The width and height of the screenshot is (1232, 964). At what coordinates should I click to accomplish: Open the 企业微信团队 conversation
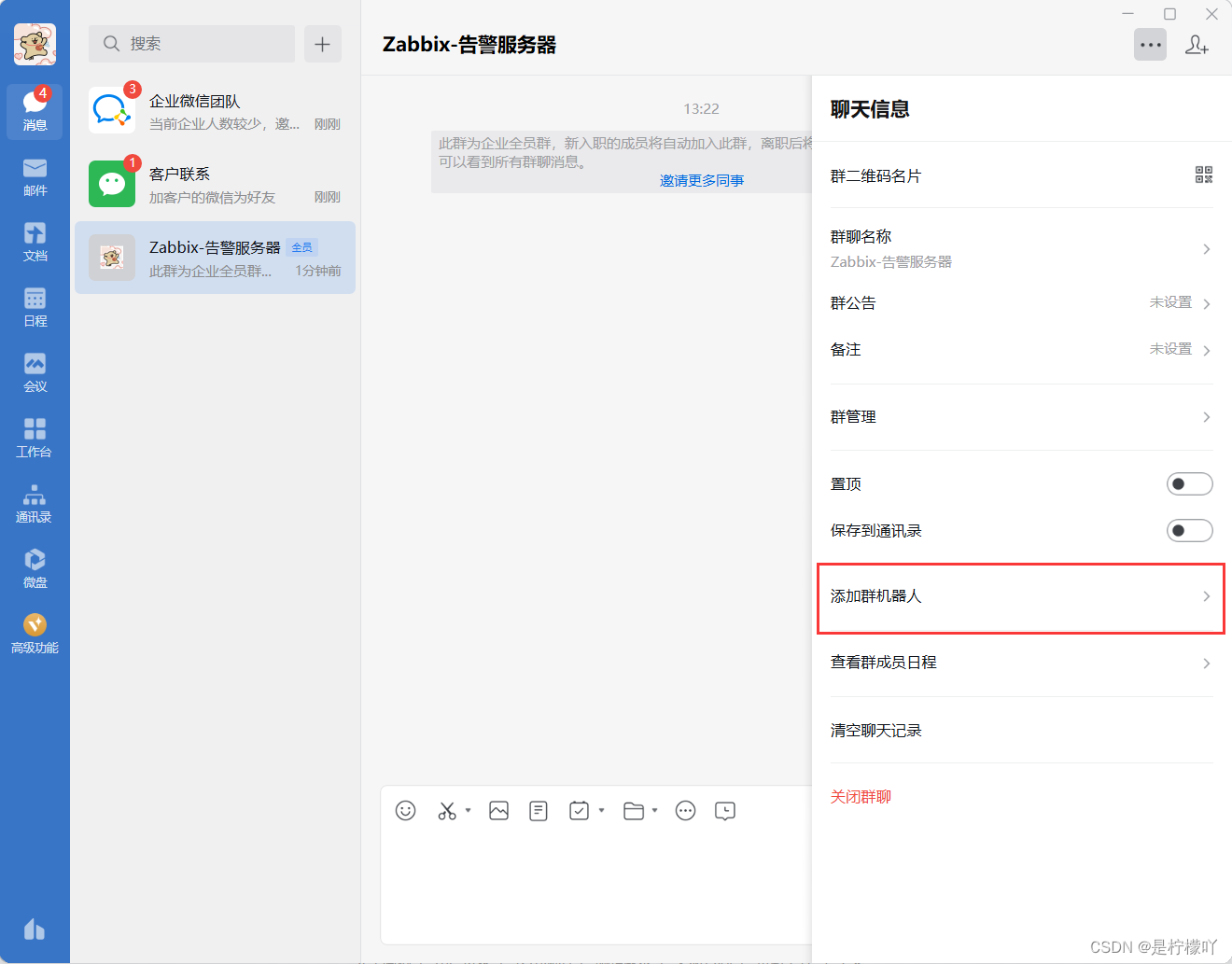coord(215,111)
